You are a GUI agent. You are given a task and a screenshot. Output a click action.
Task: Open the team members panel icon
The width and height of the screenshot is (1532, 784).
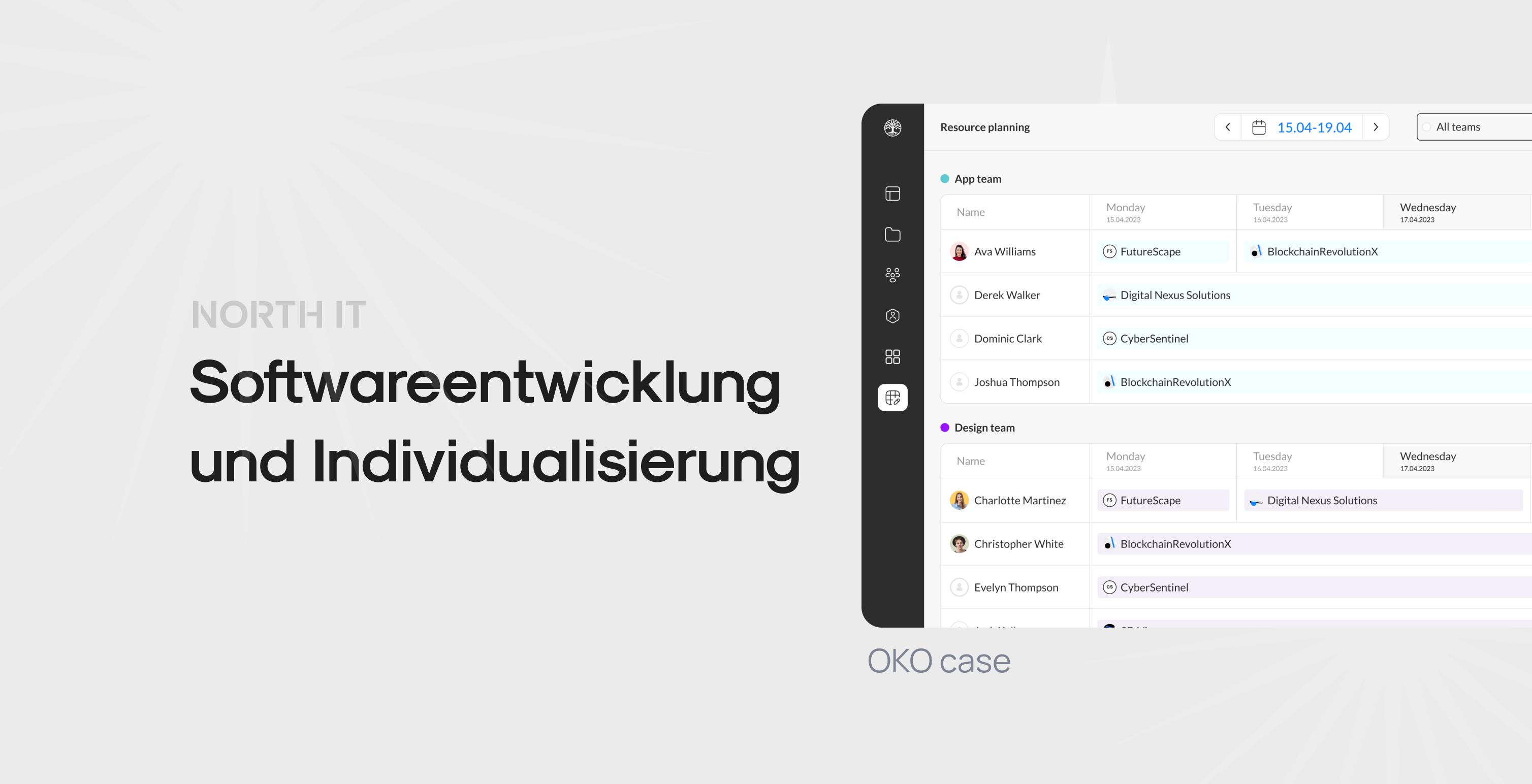click(892, 274)
